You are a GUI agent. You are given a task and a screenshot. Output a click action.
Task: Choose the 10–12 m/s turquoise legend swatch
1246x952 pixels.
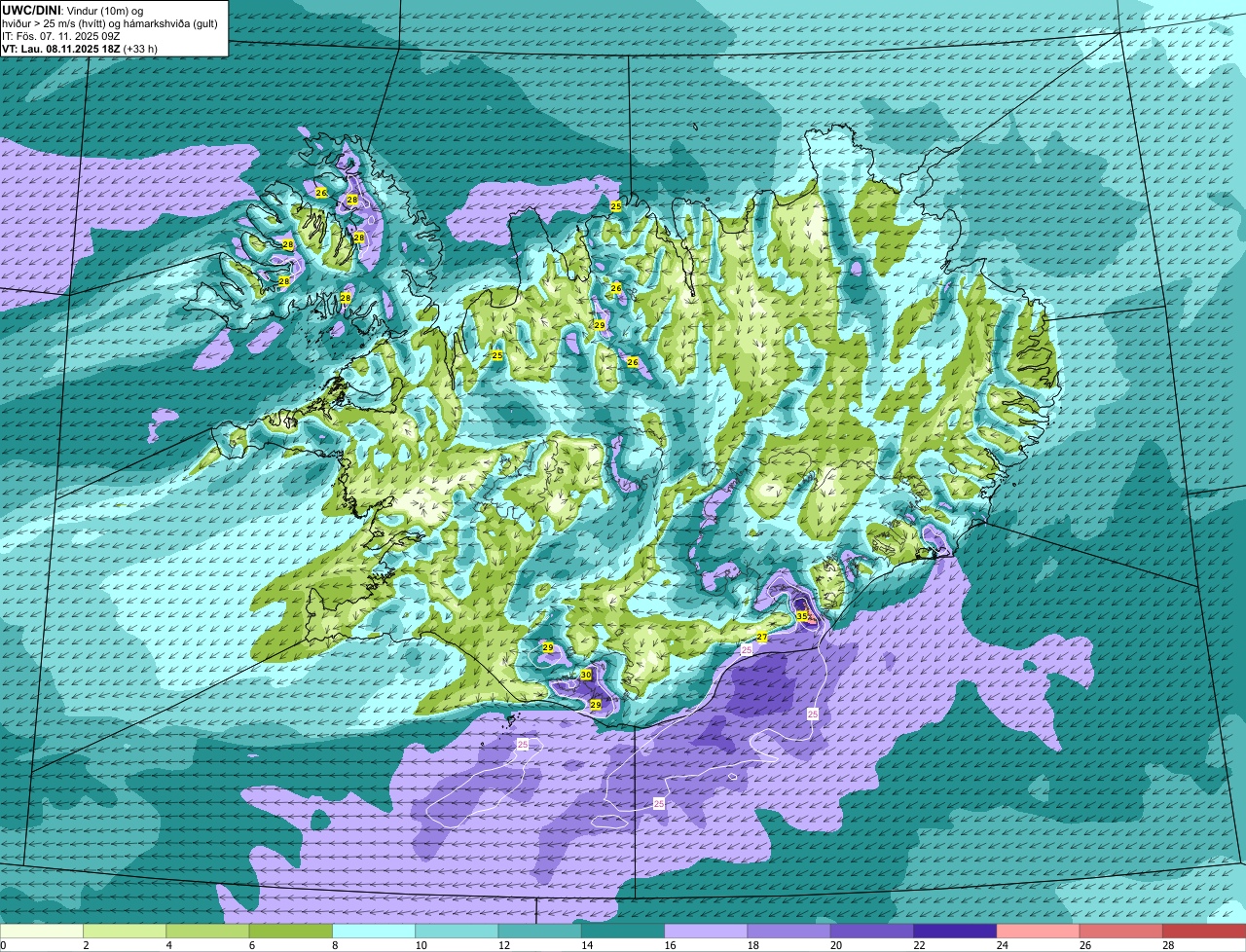[x=457, y=932]
